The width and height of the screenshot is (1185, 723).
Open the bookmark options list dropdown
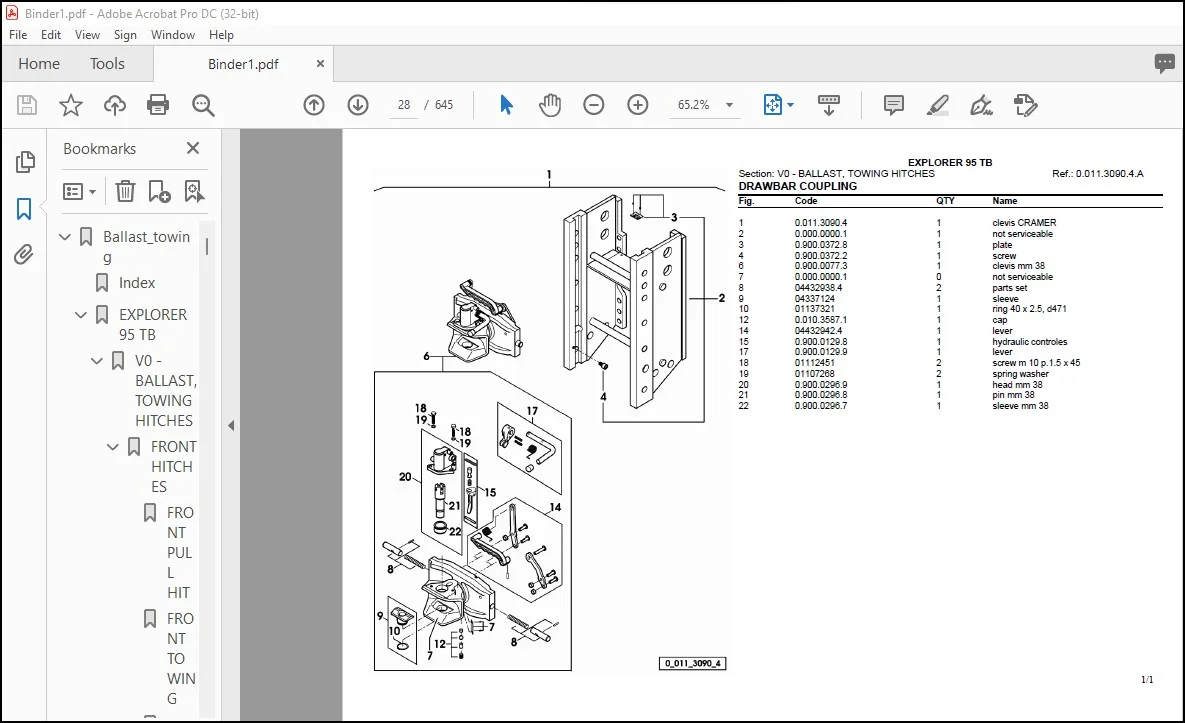pyautogui.click(x=79, y=192)
